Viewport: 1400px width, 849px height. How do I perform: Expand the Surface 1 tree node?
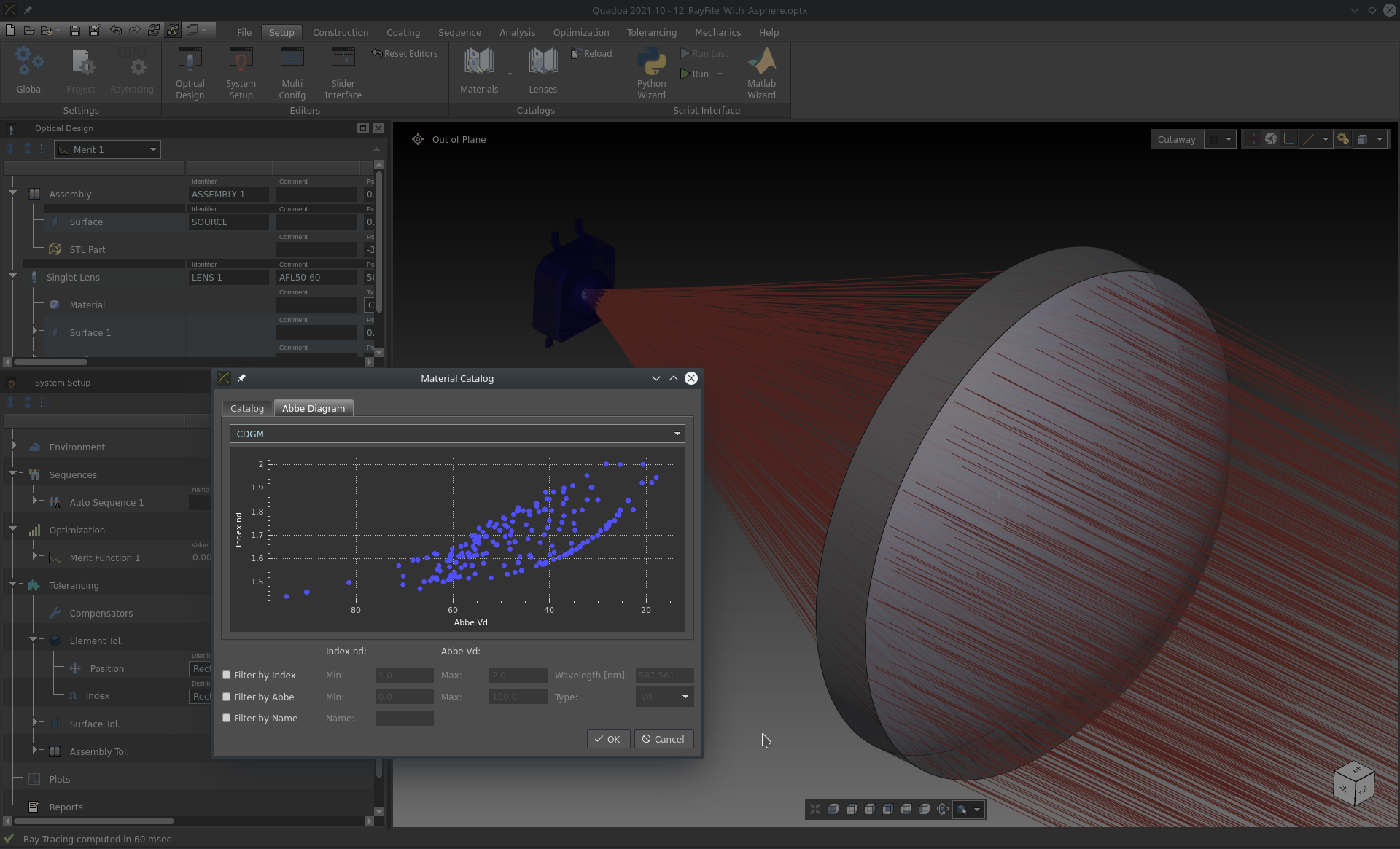[34, 331]
